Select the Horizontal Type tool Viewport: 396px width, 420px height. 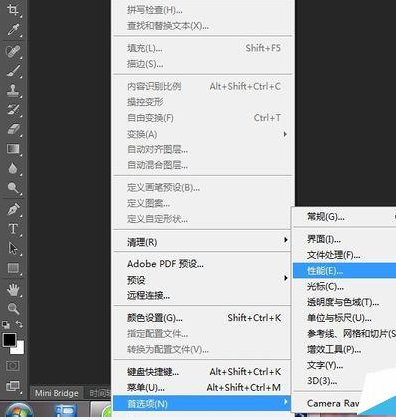click(13, 229)
